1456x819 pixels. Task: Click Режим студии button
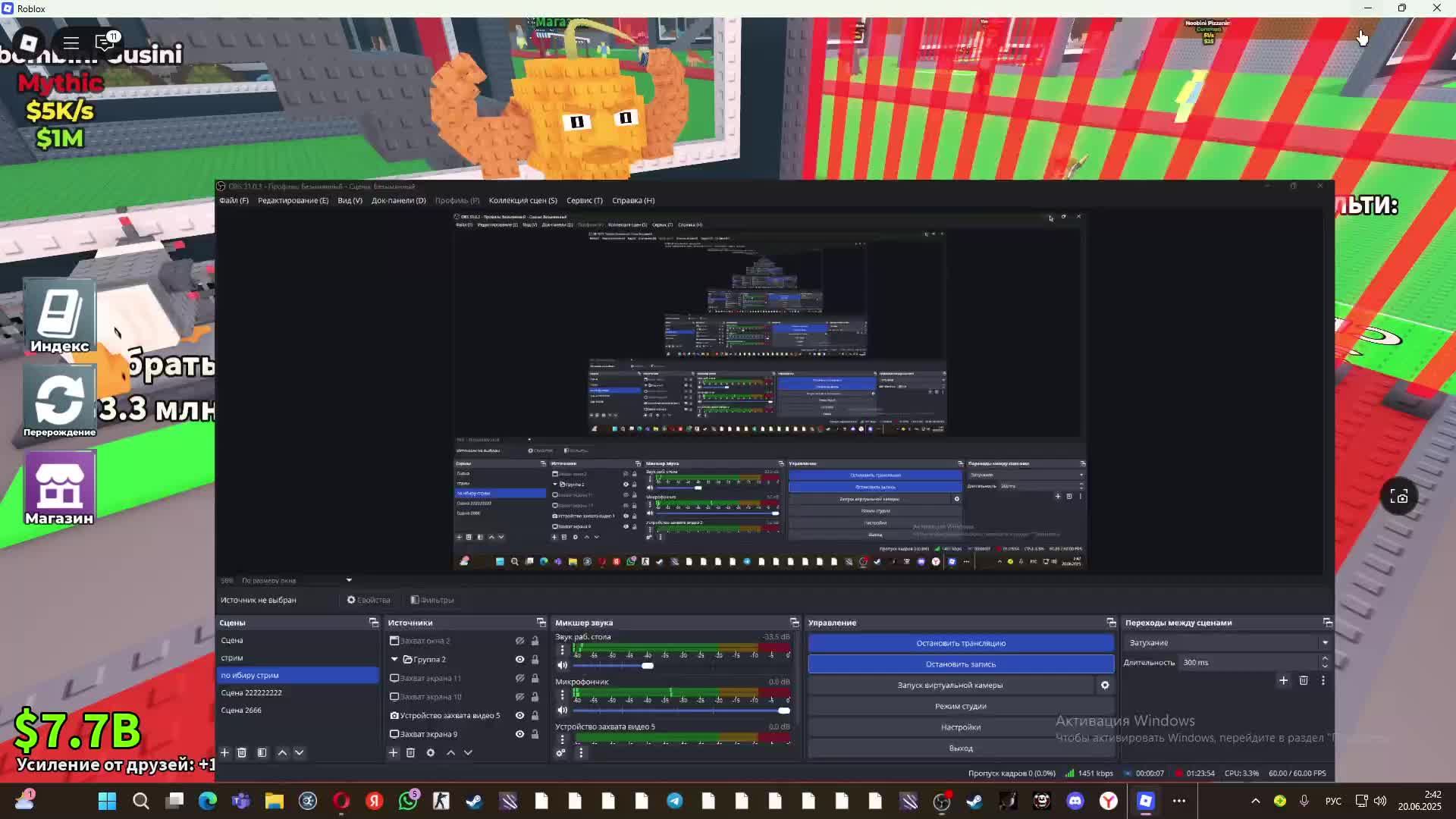961,706
